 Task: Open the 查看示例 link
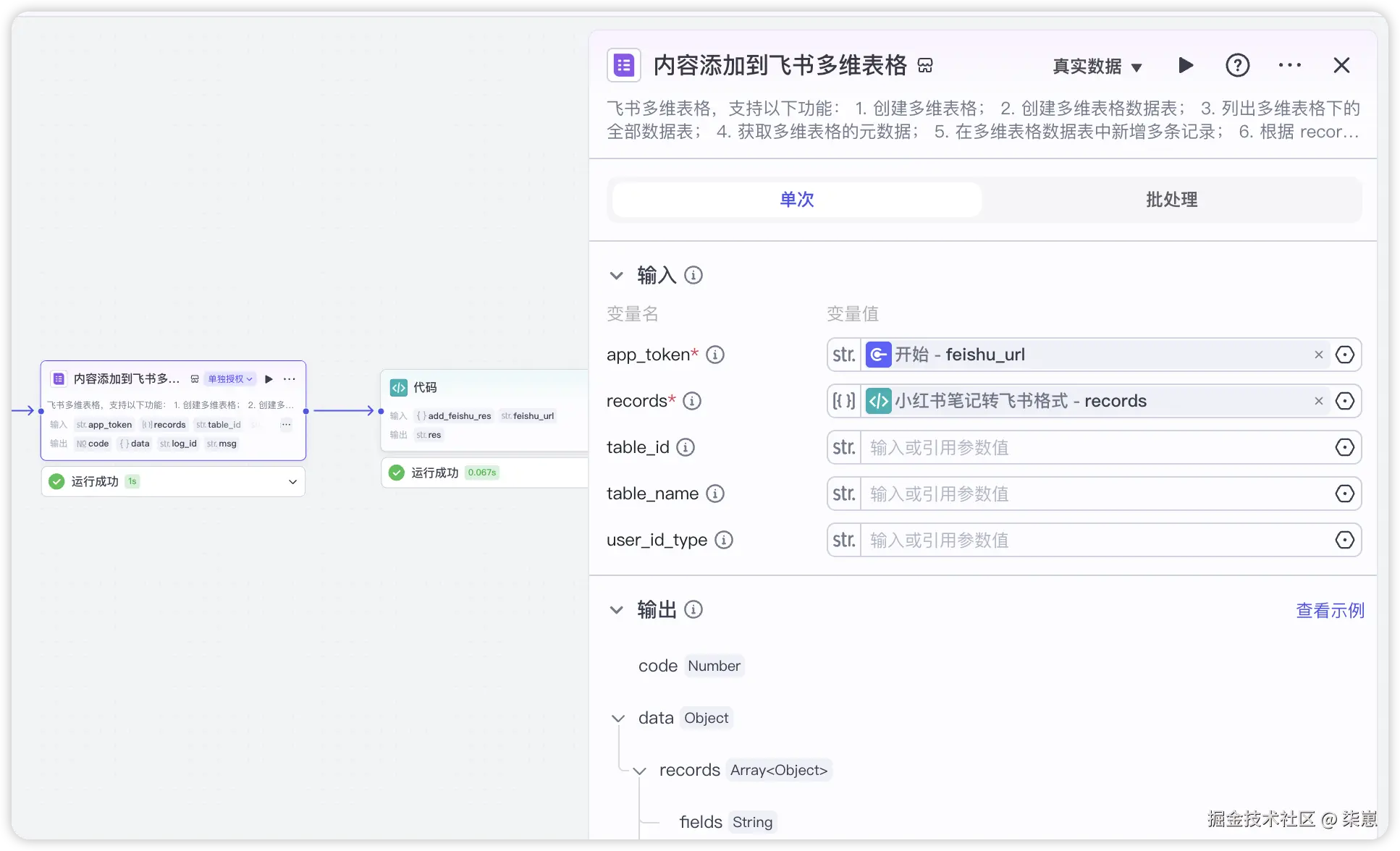1329,611
